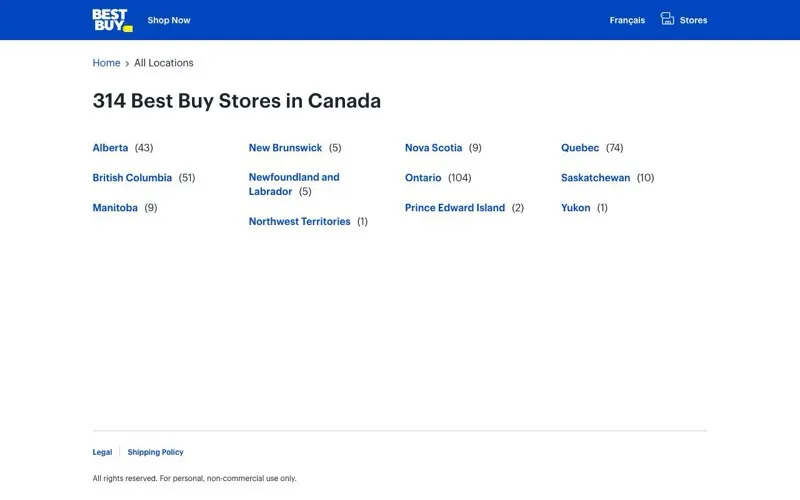Open Prince Edward Island stores
Screen dimensions: 800x500
tap(455, 208)
